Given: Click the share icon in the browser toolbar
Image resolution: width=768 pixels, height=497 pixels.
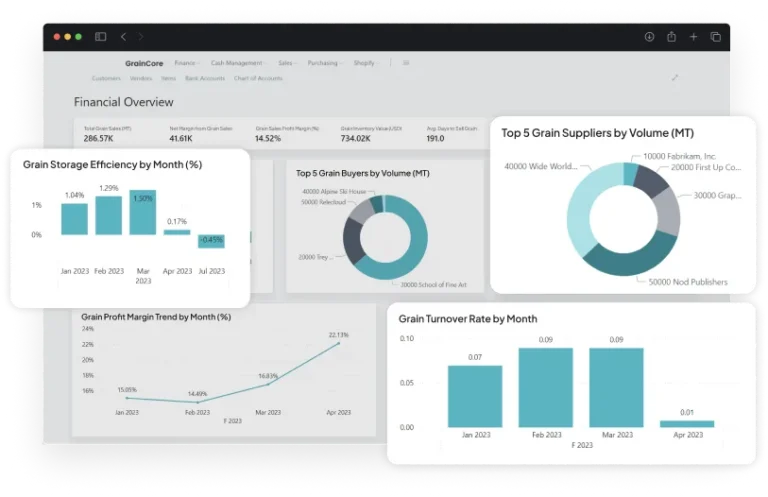Looking at the screenshot, I should click(671, 37).
